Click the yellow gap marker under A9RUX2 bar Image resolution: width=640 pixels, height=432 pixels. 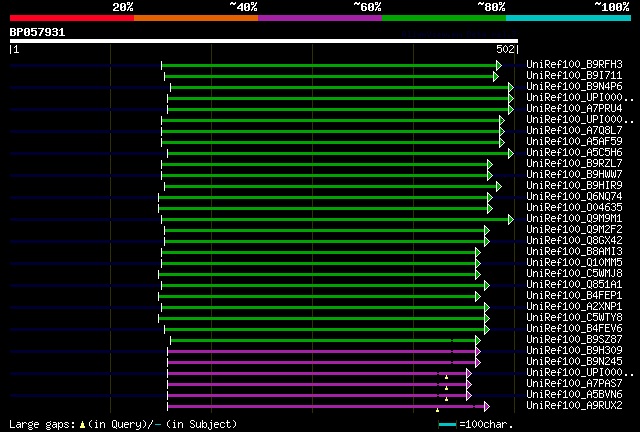[438, 410]
